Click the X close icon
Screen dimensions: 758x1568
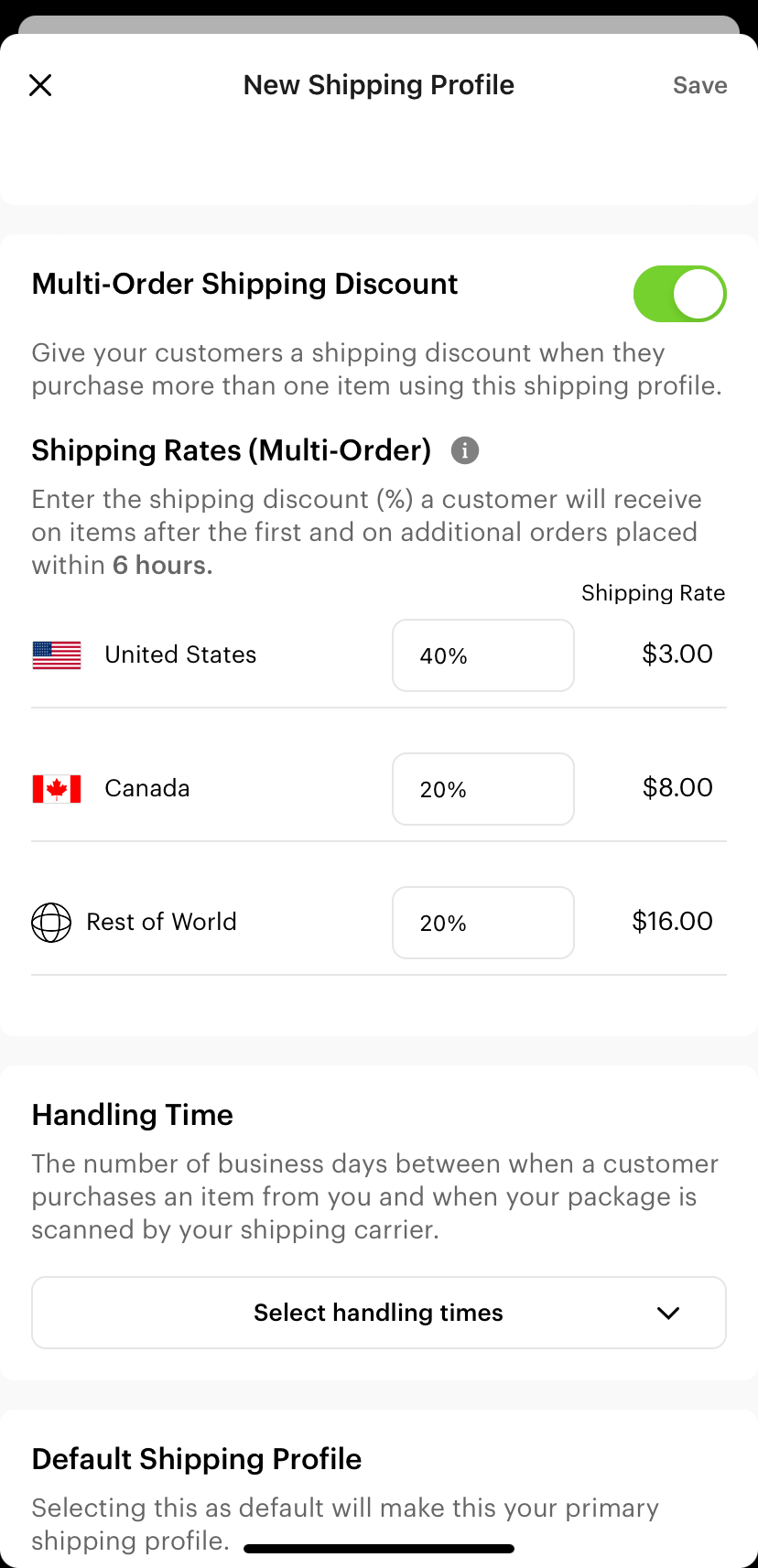[40, 84]
